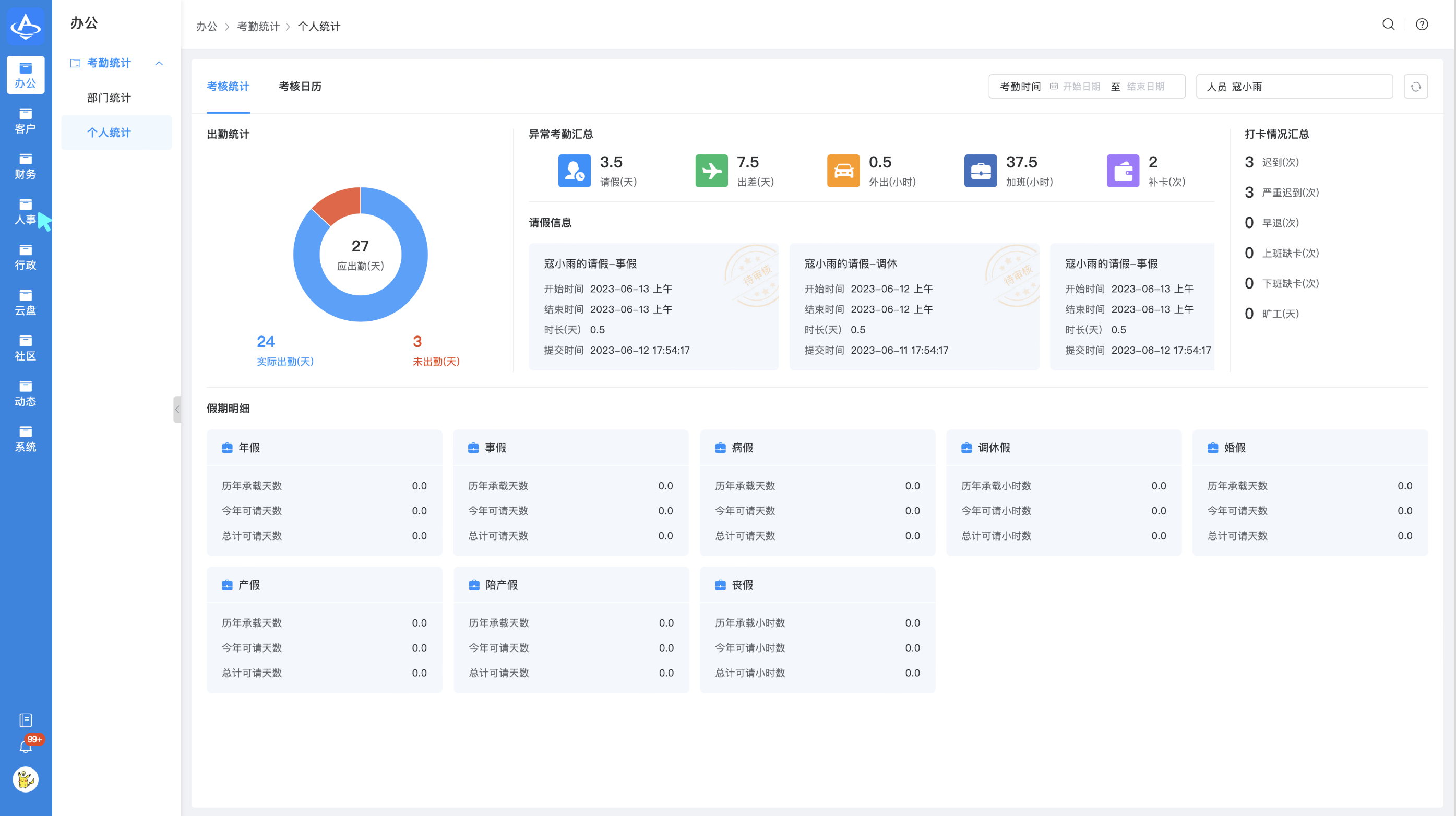Open the notebook icon above the bell
1456x816 pixels.
click(x=26, y=720)
